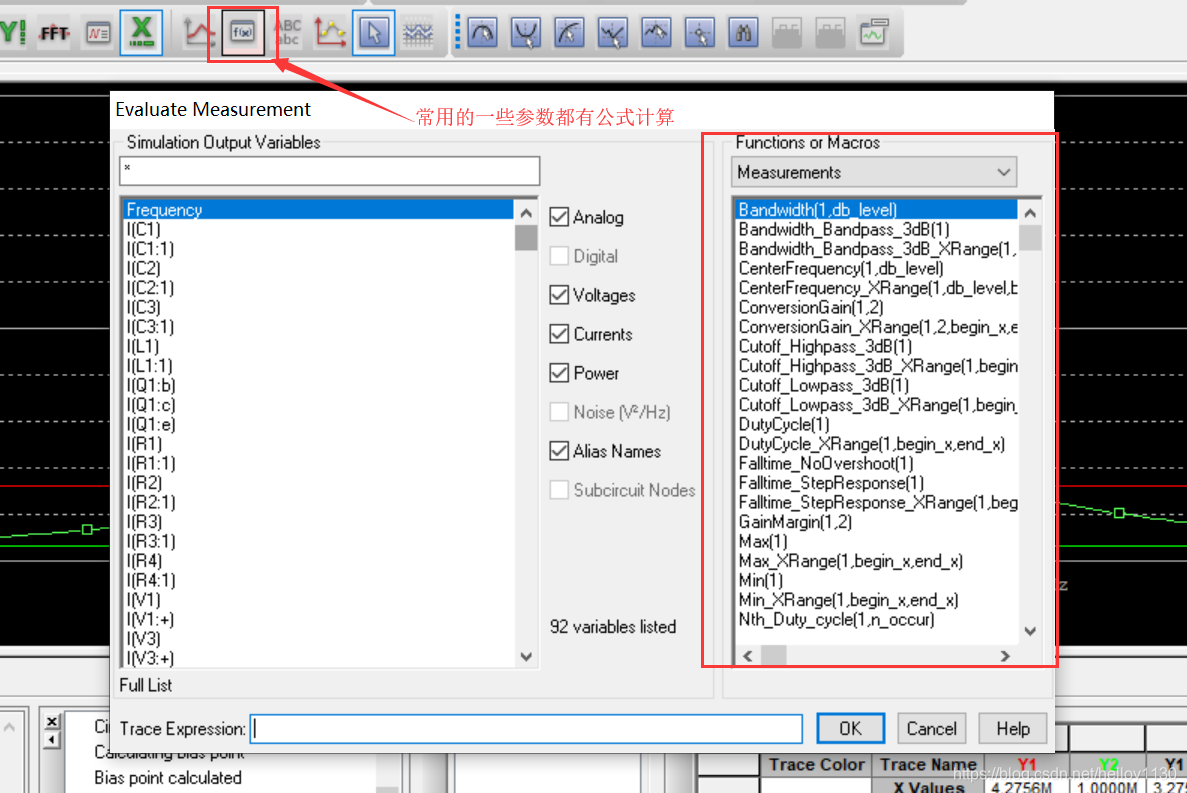Open the binoculars Cursor Search tool
The image size is (1187, 793).
(x=743, y=33)
